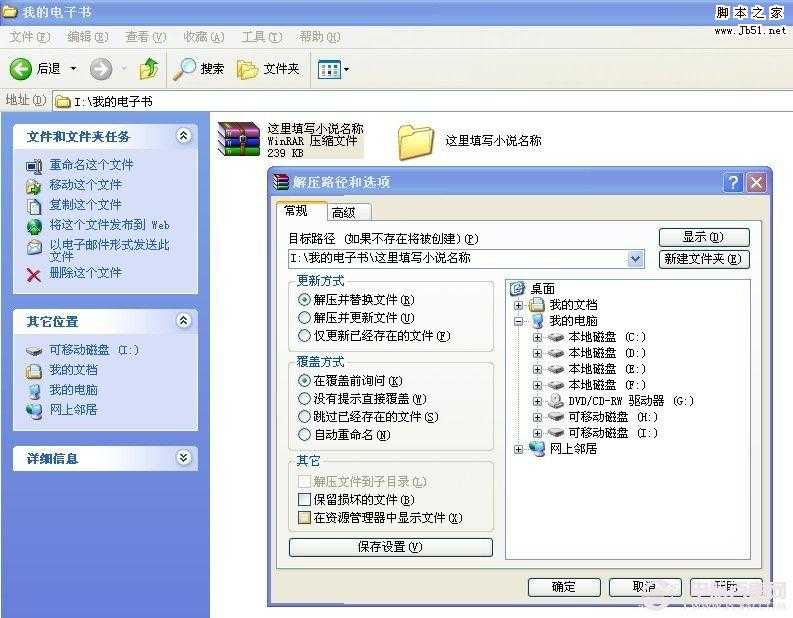Screen dimensions: 793x618
Task: Open My Computer (我的电脑) in Other Places
Action: point(73,390)
